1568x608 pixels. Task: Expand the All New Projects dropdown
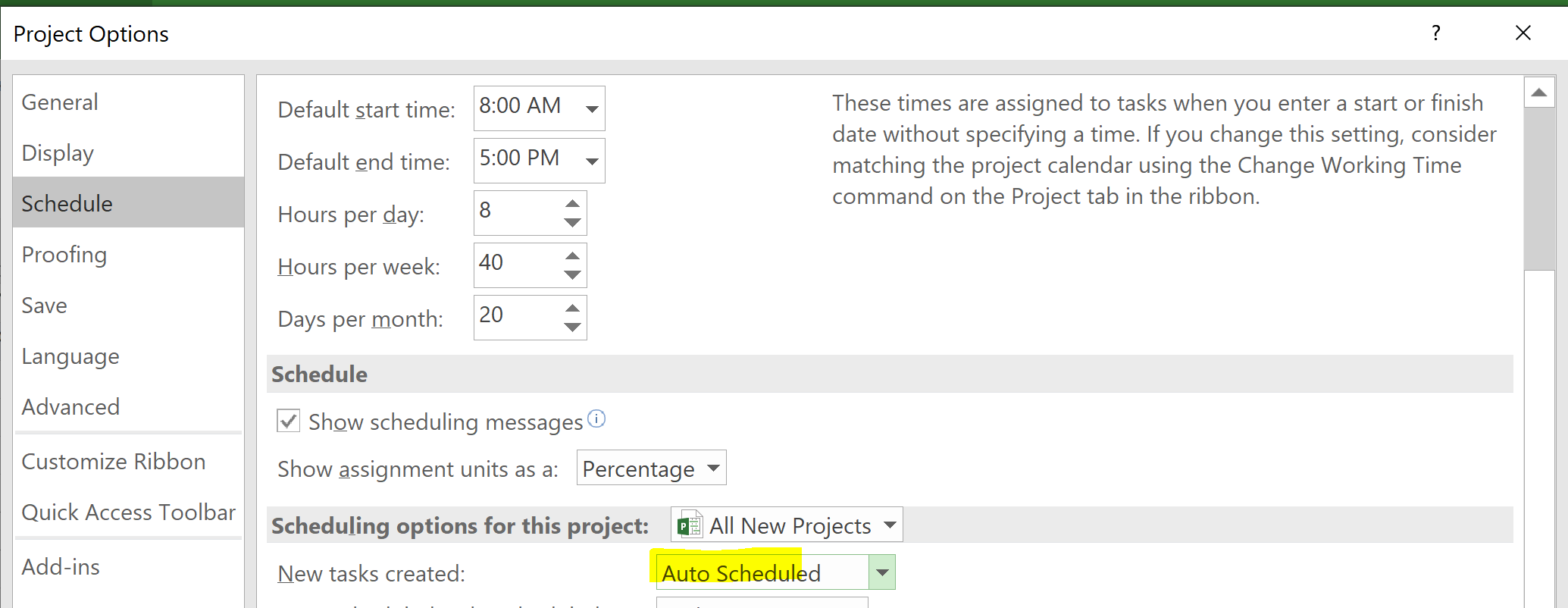[x=890, y=525]
